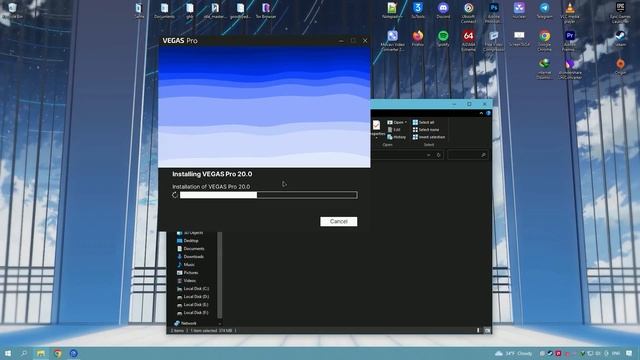Open Wondershare UniConverter desktop icon

[x=569, y=68]
